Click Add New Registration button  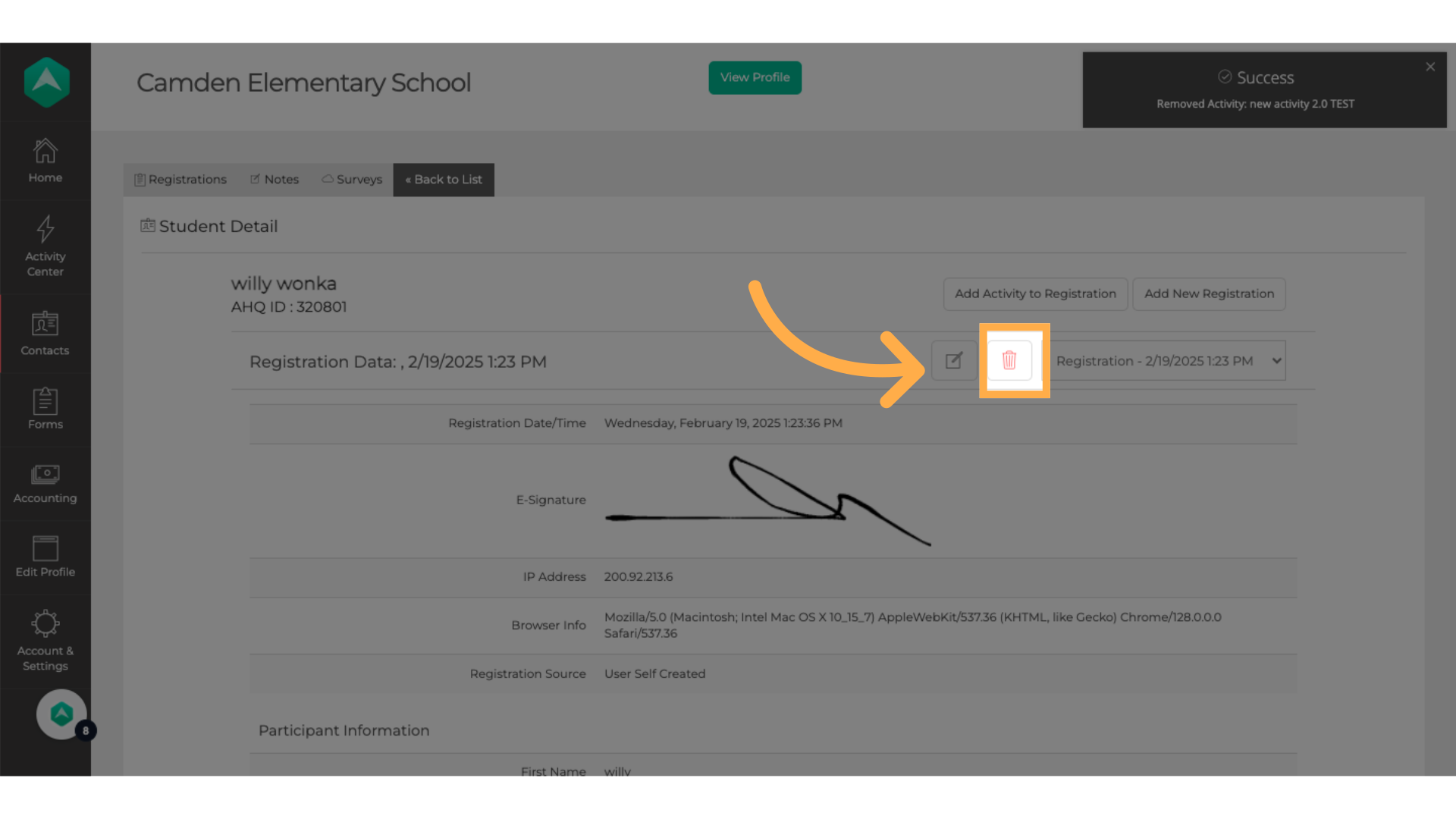[1209, 293]
